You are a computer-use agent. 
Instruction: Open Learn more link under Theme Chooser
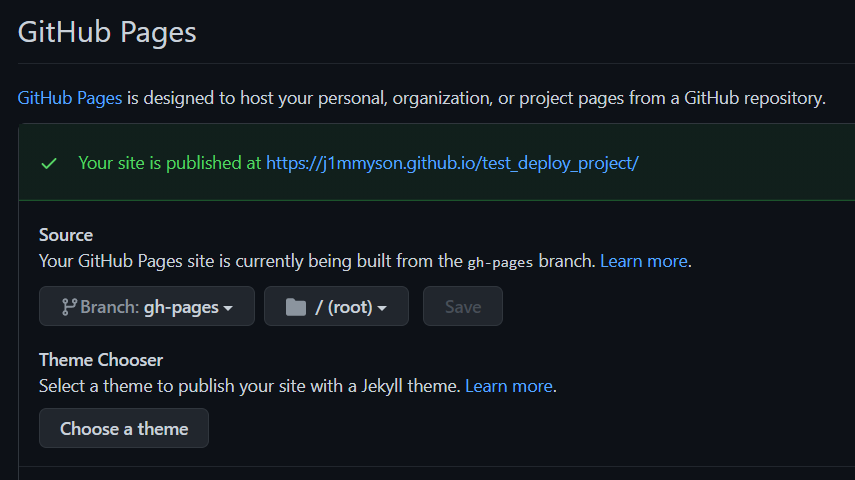click(509, 386)
